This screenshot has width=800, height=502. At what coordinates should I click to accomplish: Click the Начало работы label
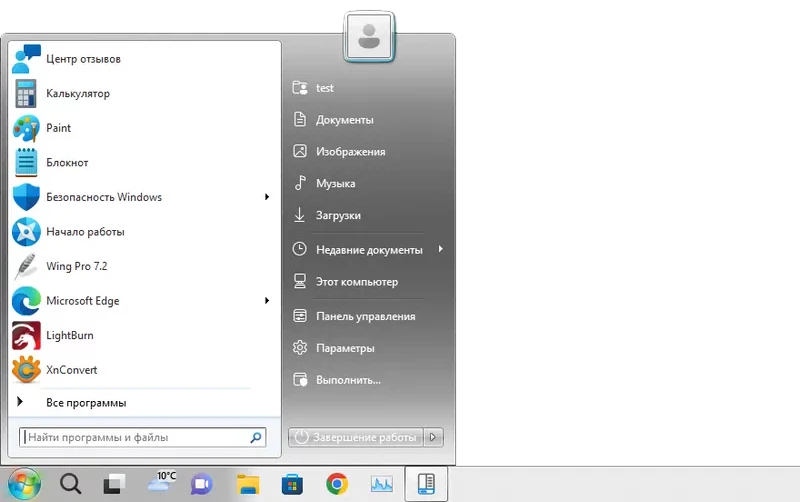pyautogui.click(x=85, y=232)
